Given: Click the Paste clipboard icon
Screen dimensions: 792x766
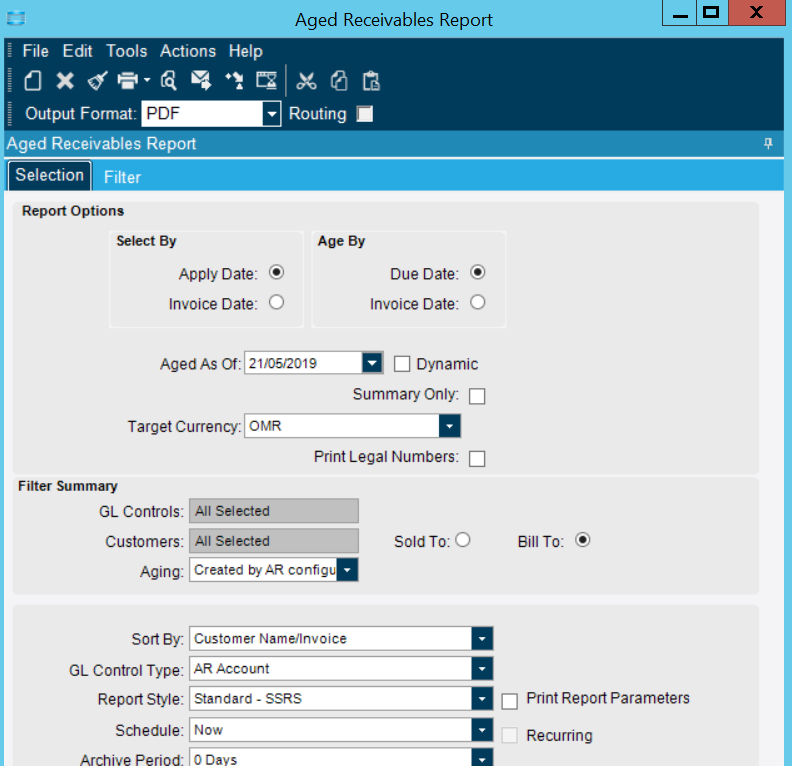Looking at the screenshot, I should 371,82.
